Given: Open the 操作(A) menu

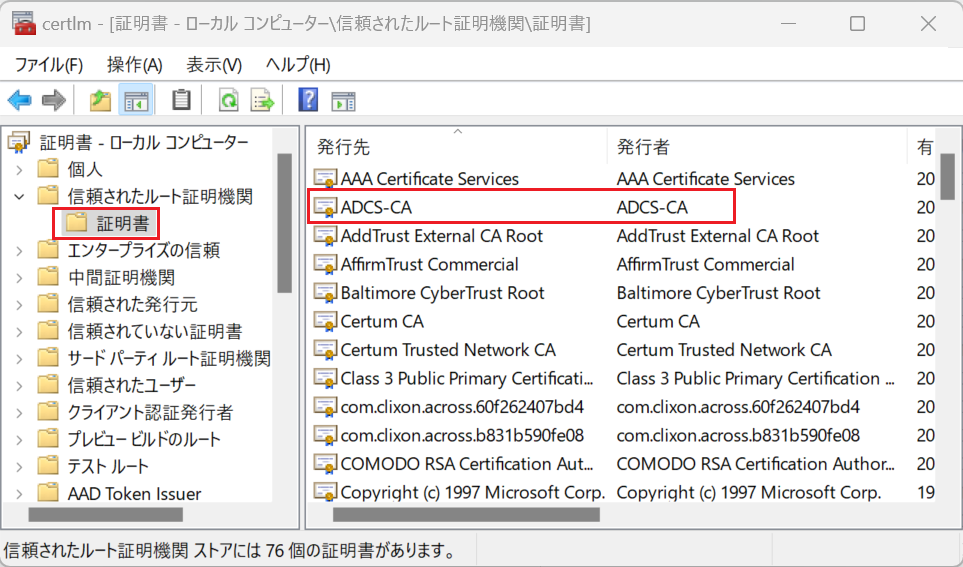Looking at the screenshot, I should pos(135,65).
